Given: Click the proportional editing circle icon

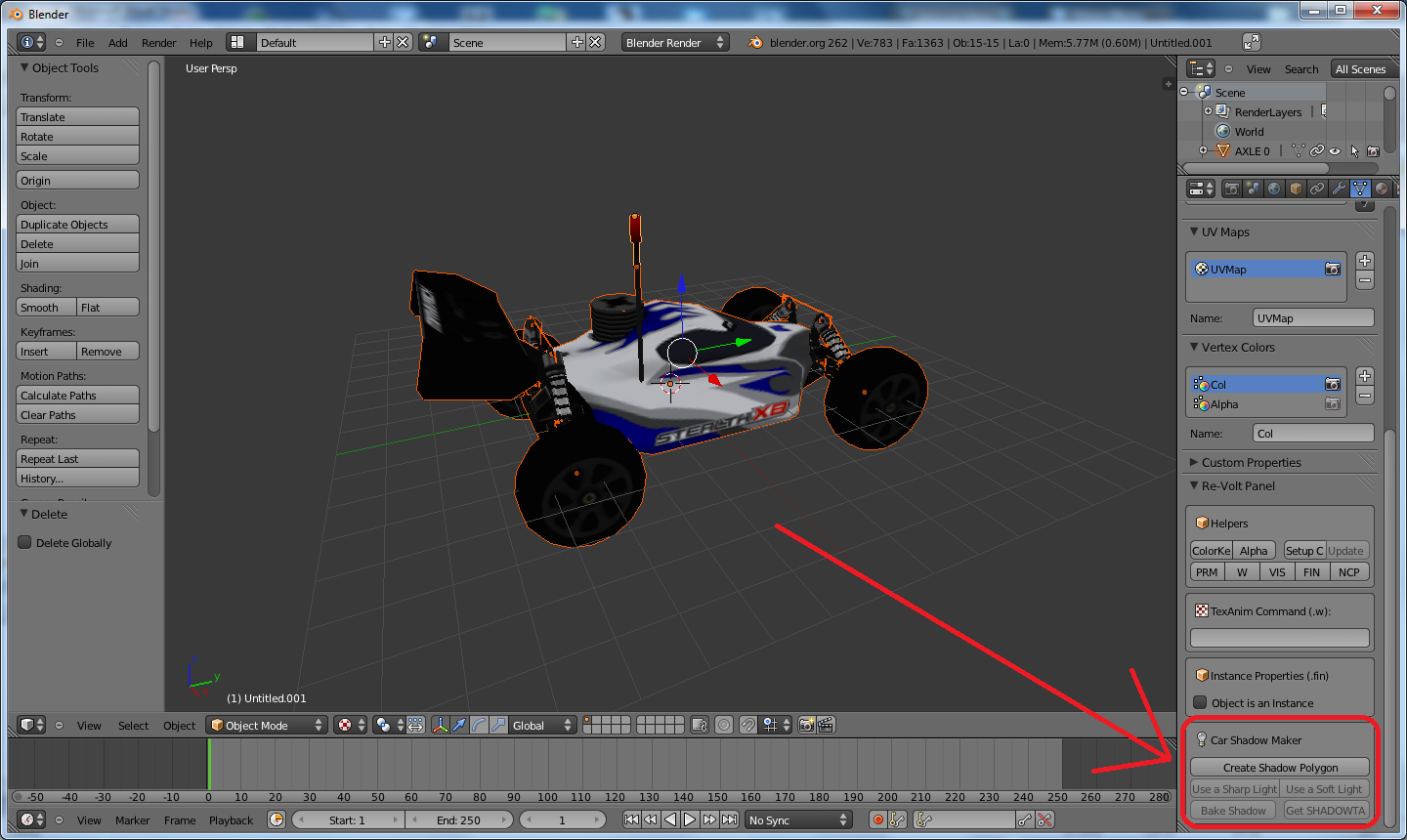Looking at the screenshot, I should coord(724,725).
